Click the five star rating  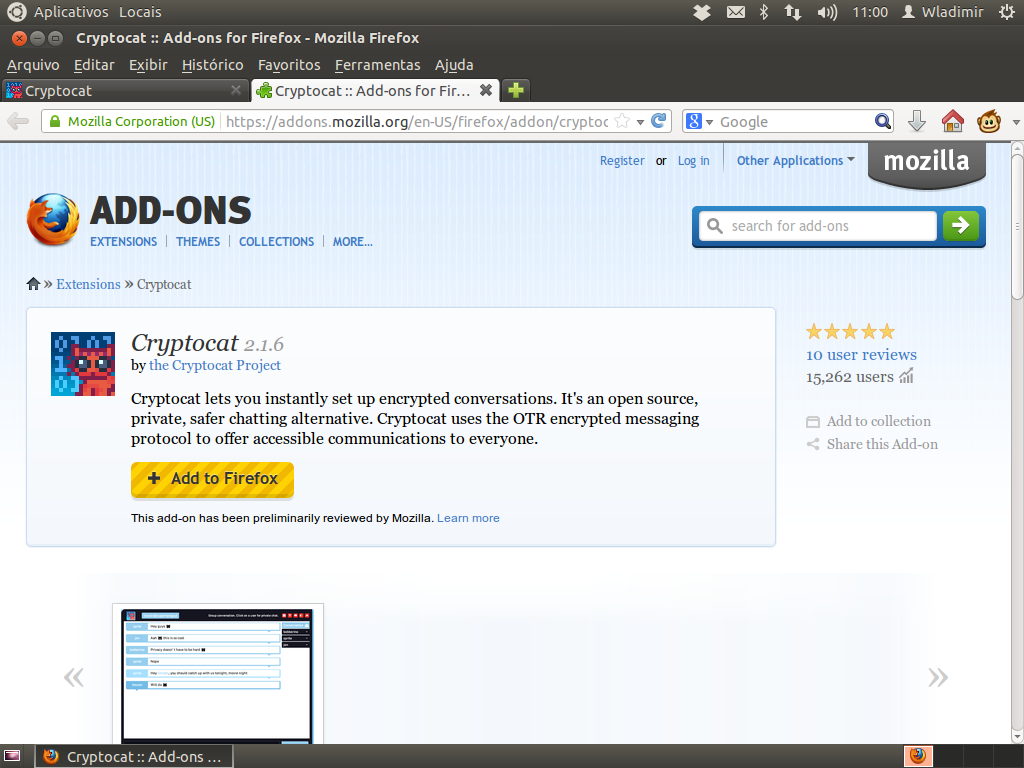850,332
